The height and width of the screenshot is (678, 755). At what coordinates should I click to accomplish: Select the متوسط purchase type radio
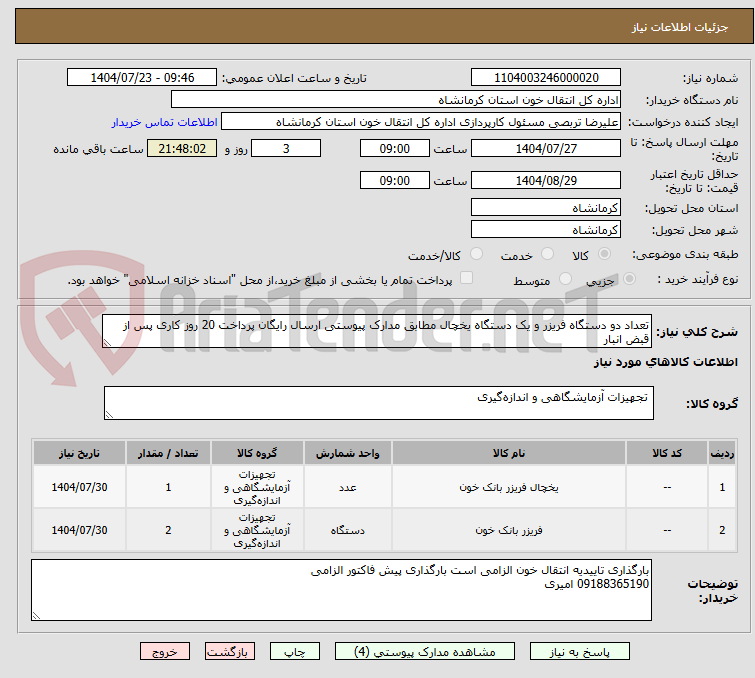coord(567,280)
